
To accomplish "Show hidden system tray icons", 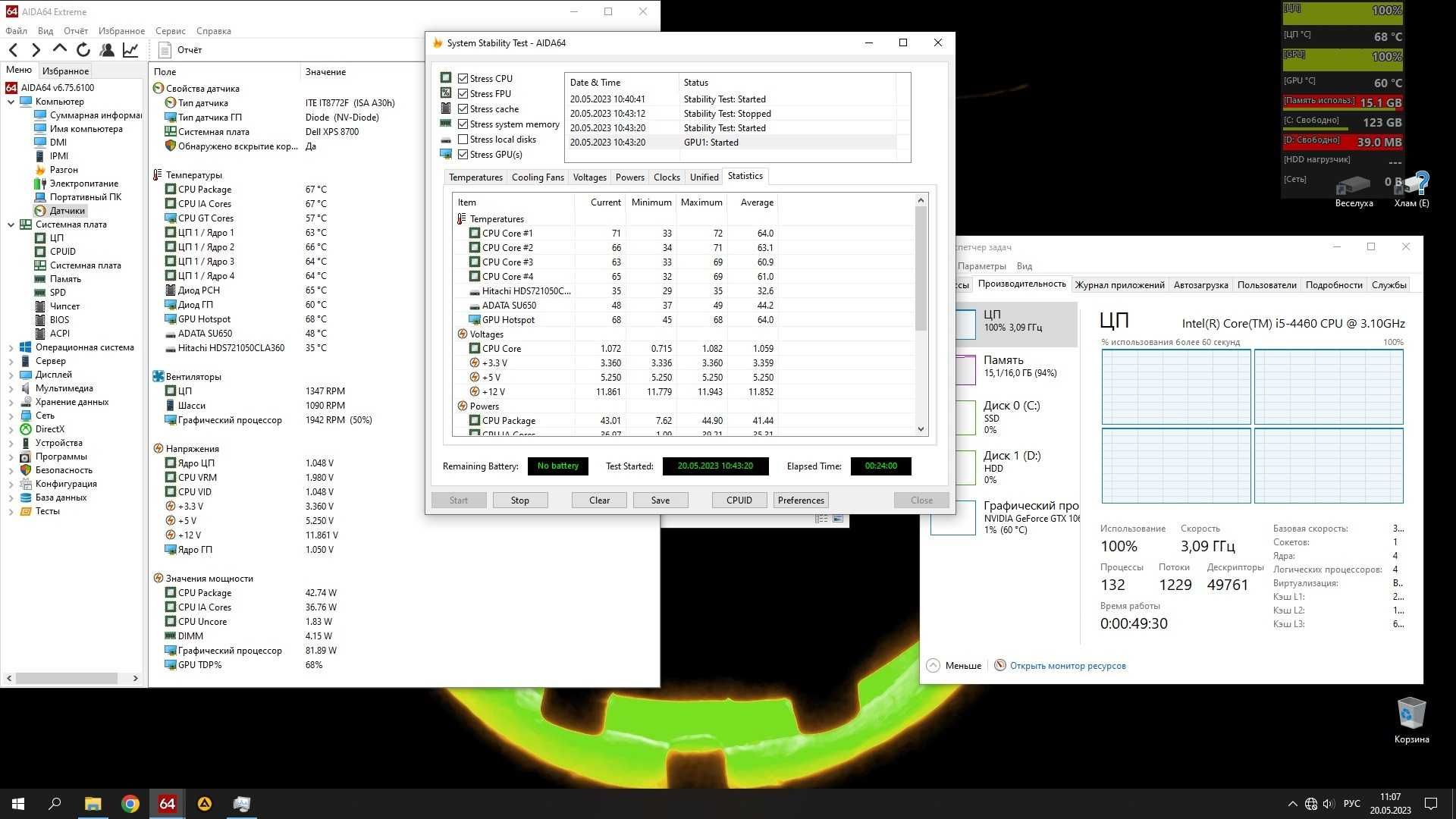I will [x=1292, y=804].
